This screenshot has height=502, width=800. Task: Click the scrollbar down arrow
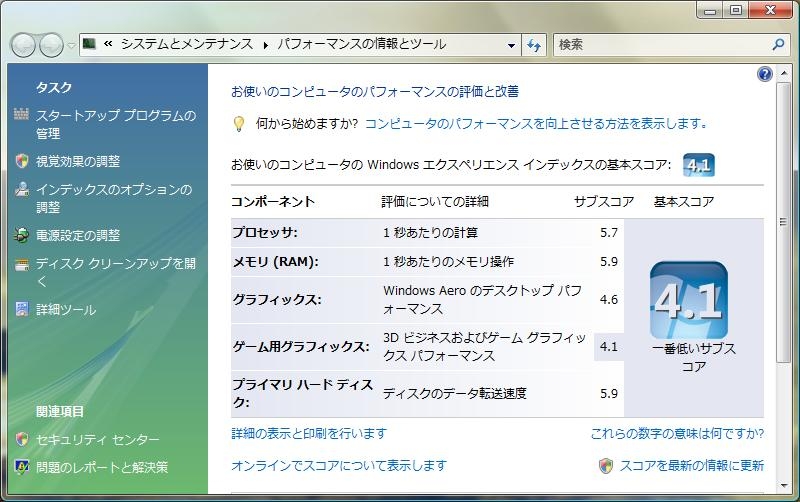tap(783, 486)
